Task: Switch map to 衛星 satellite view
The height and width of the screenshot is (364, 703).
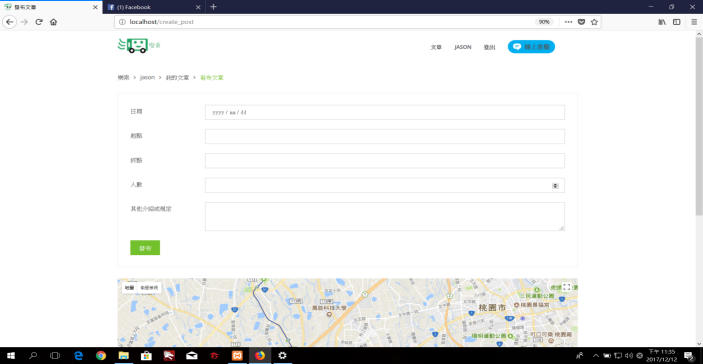Action: pos(149,288)
